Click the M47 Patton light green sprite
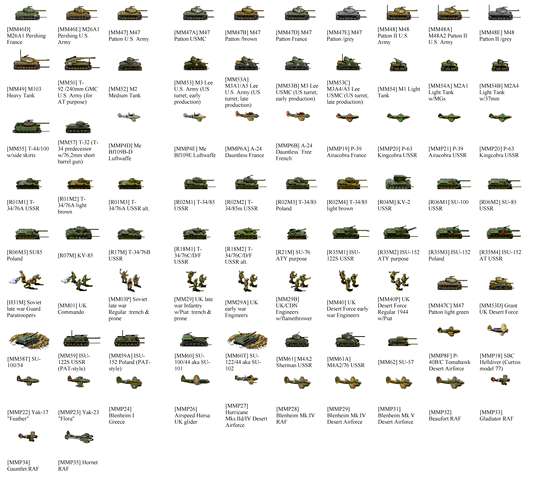The height and width of the screenshot is (480, 535). tap(452, 283)
